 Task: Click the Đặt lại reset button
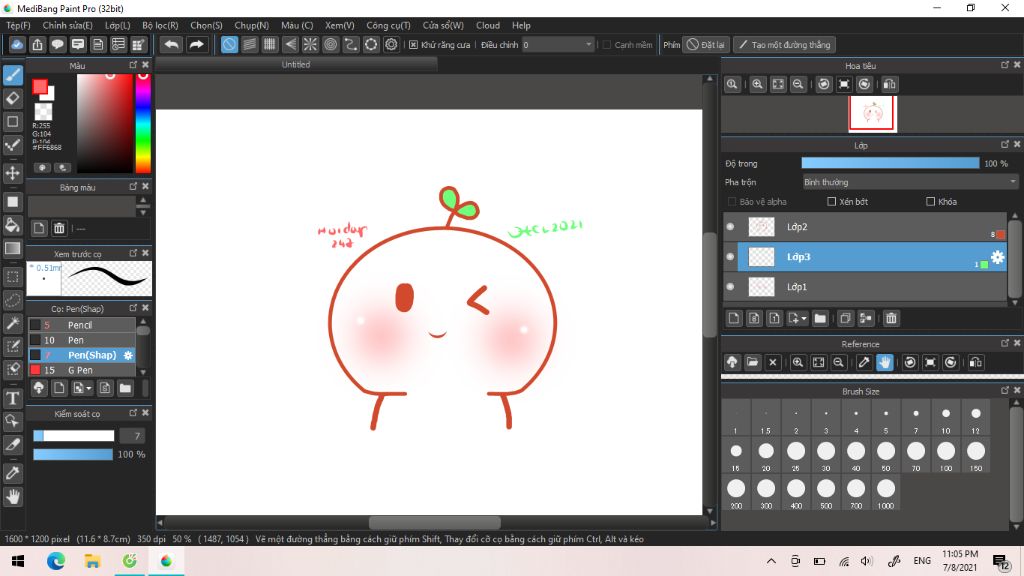(x=705, y=44)
